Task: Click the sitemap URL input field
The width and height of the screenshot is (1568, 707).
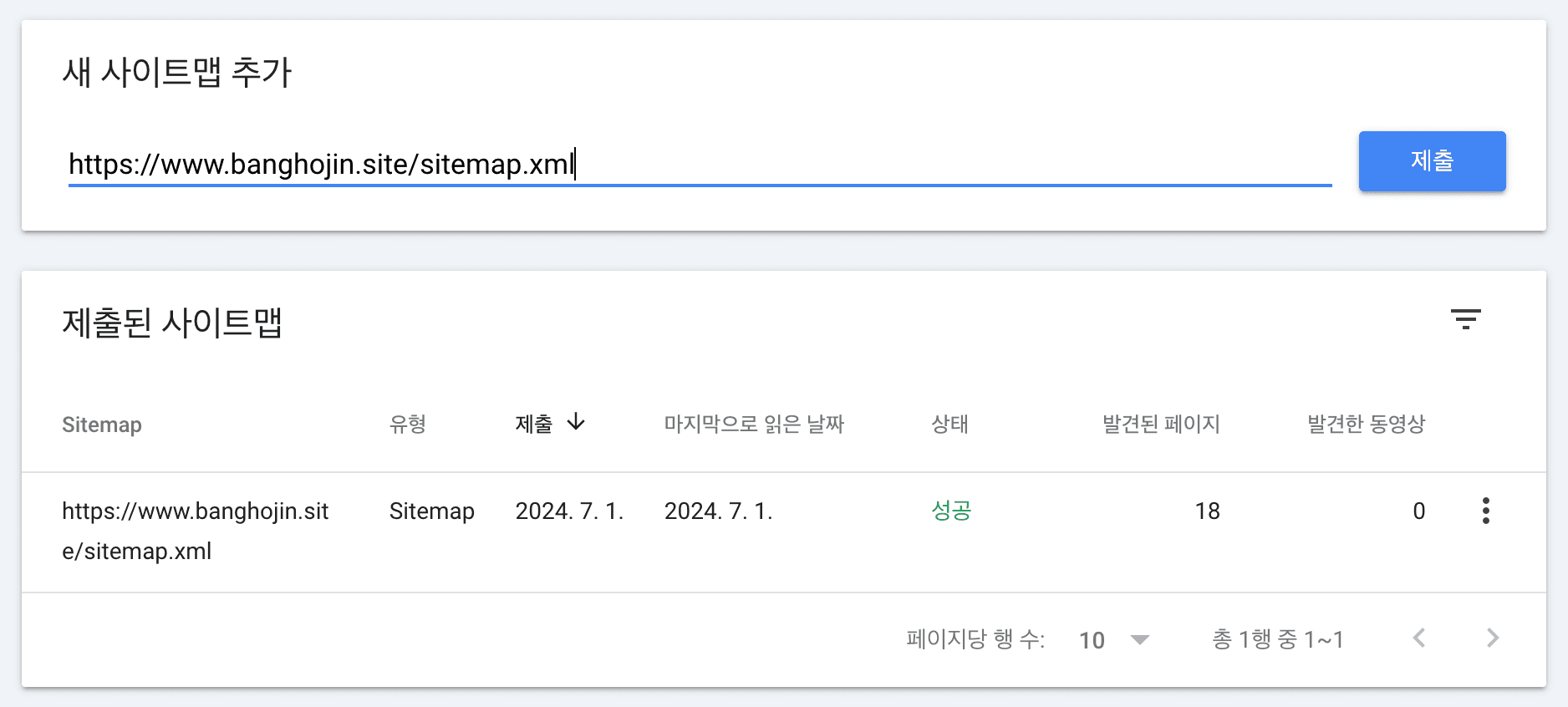Action: [x=699, y=164]
